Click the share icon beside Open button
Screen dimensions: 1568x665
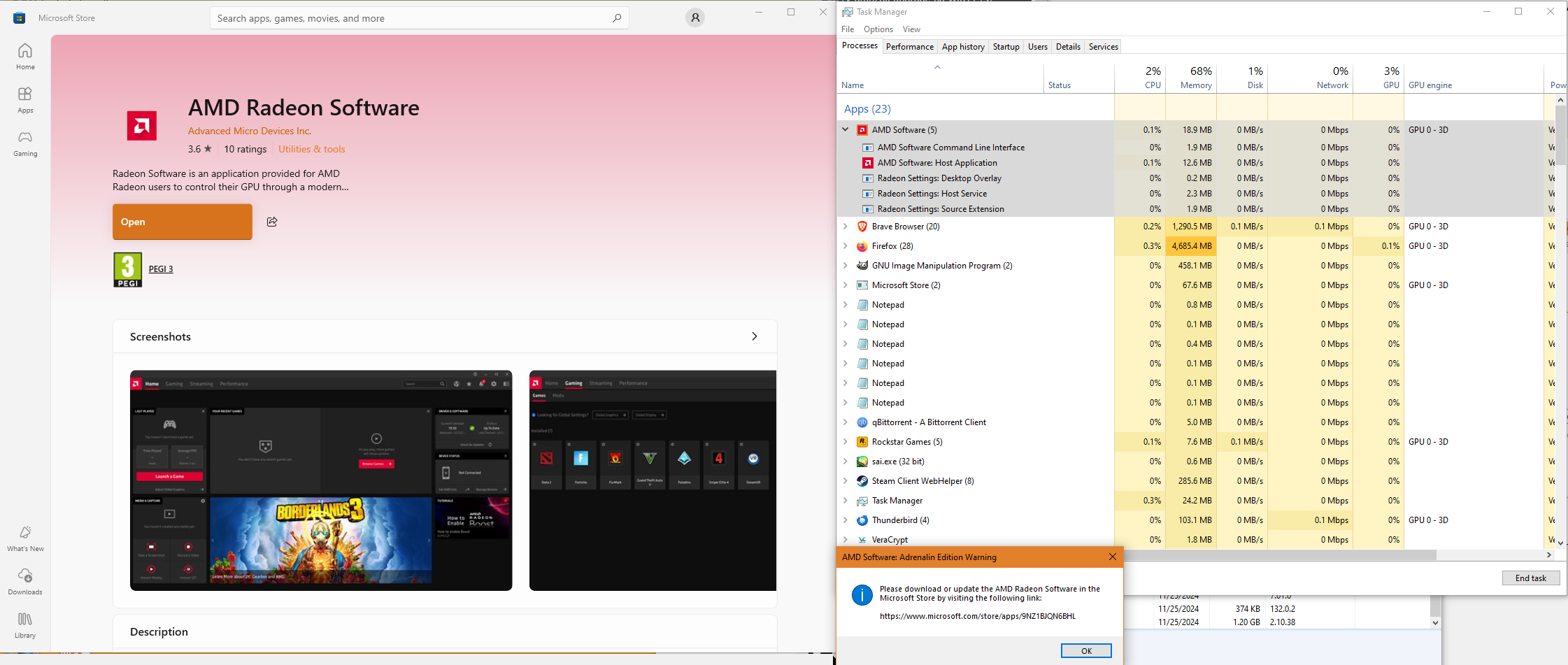pyautogui.click(x=272, y=222)
